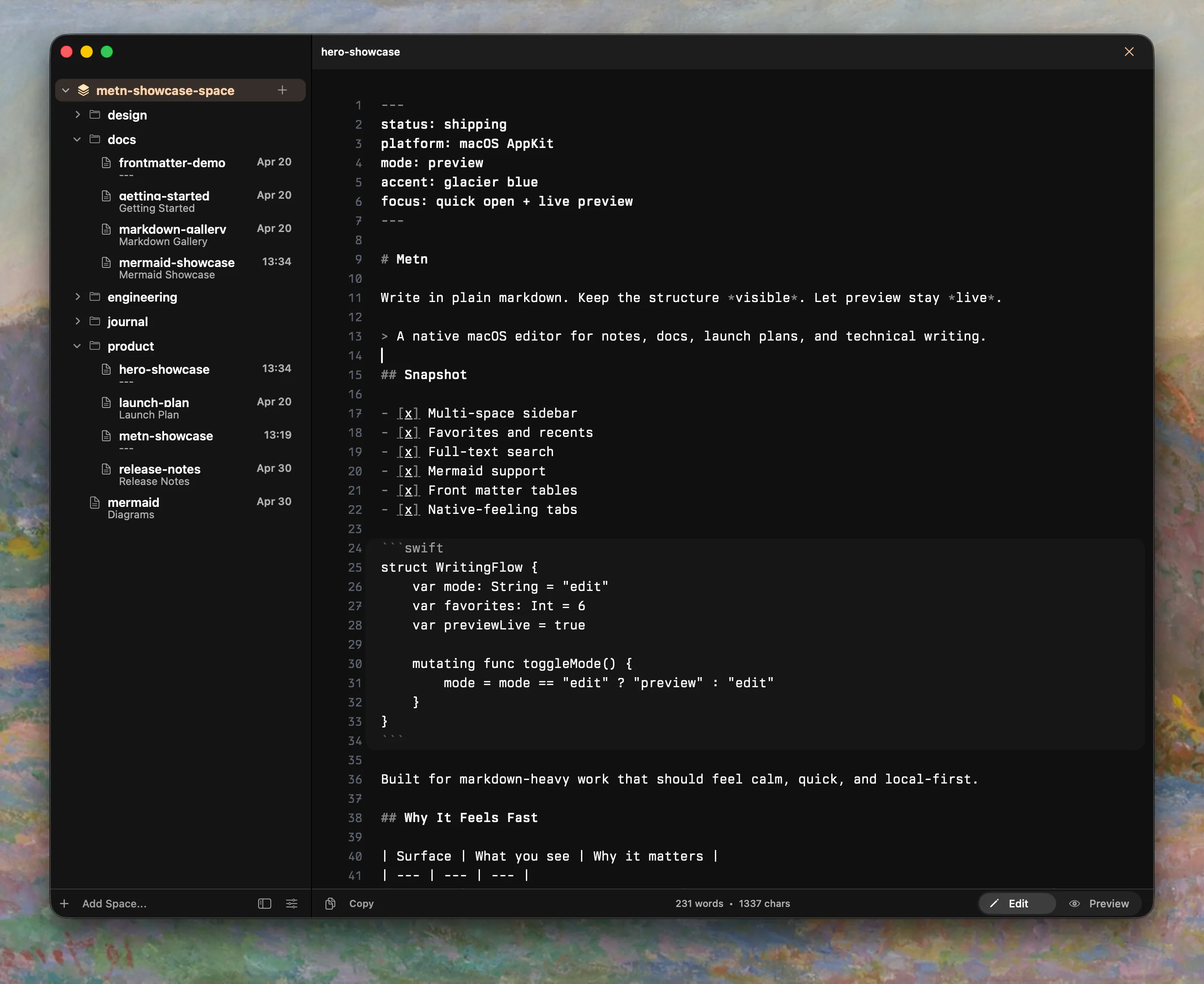Place cursor on '## Snapshot' heading
This screenshot has width=1204, height=984.
tap(424, 375)
